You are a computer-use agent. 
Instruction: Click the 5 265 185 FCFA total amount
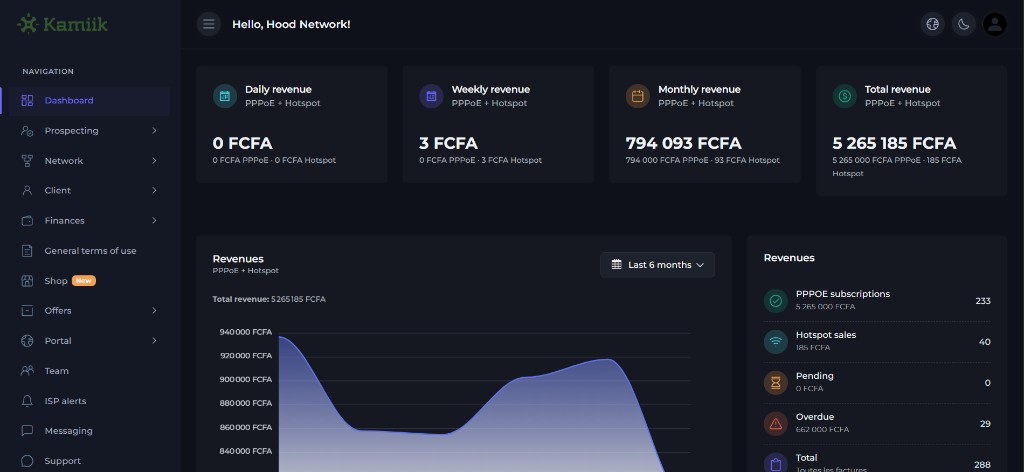894,143
